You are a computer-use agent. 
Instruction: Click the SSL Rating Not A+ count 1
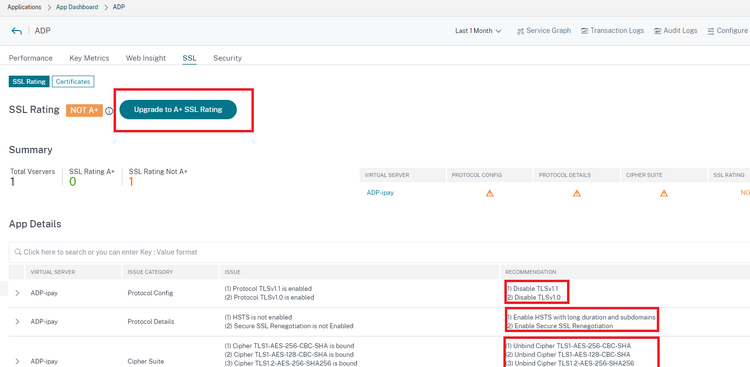click(x=131, y=182)
